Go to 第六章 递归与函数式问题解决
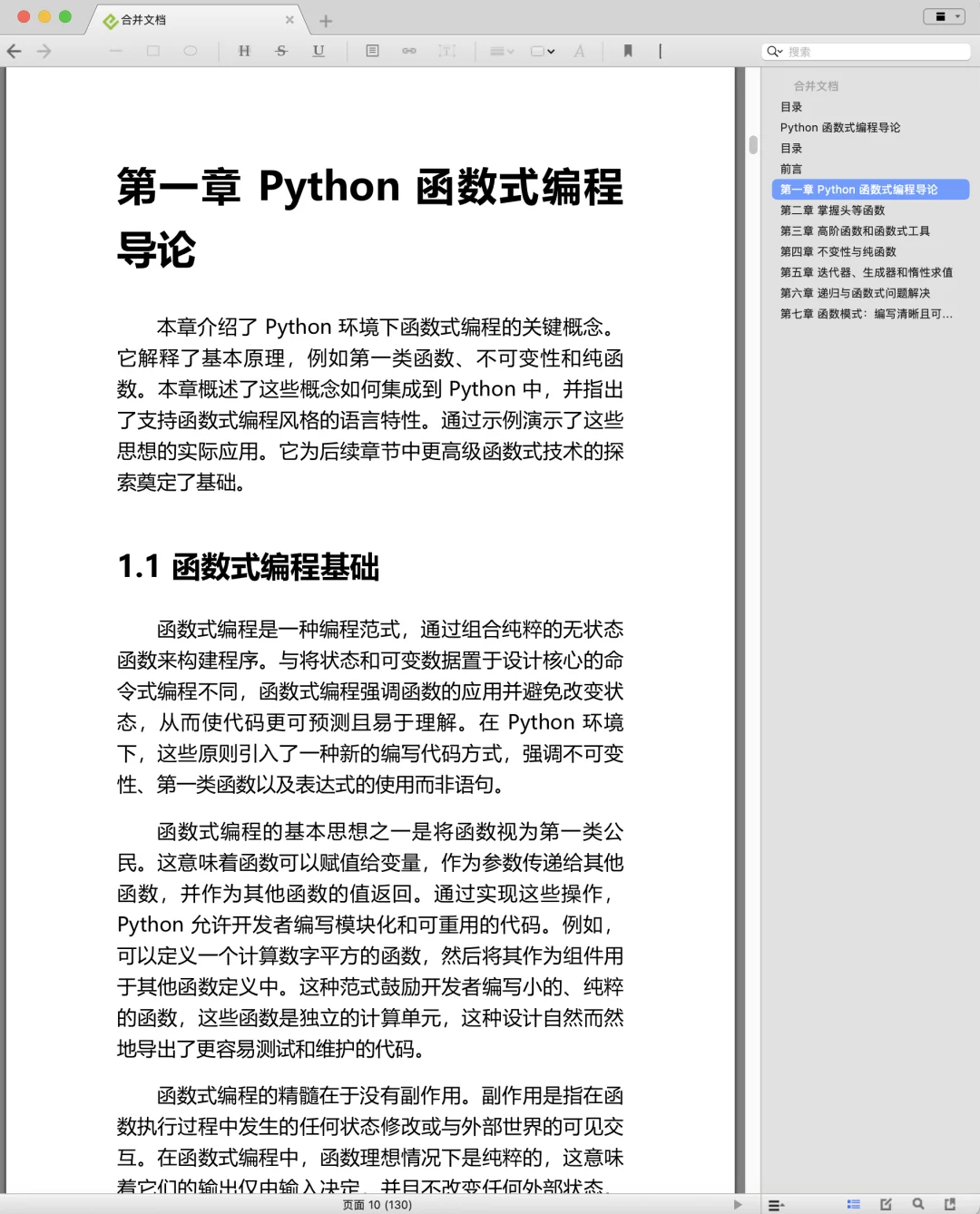 [x=855, y=293]
